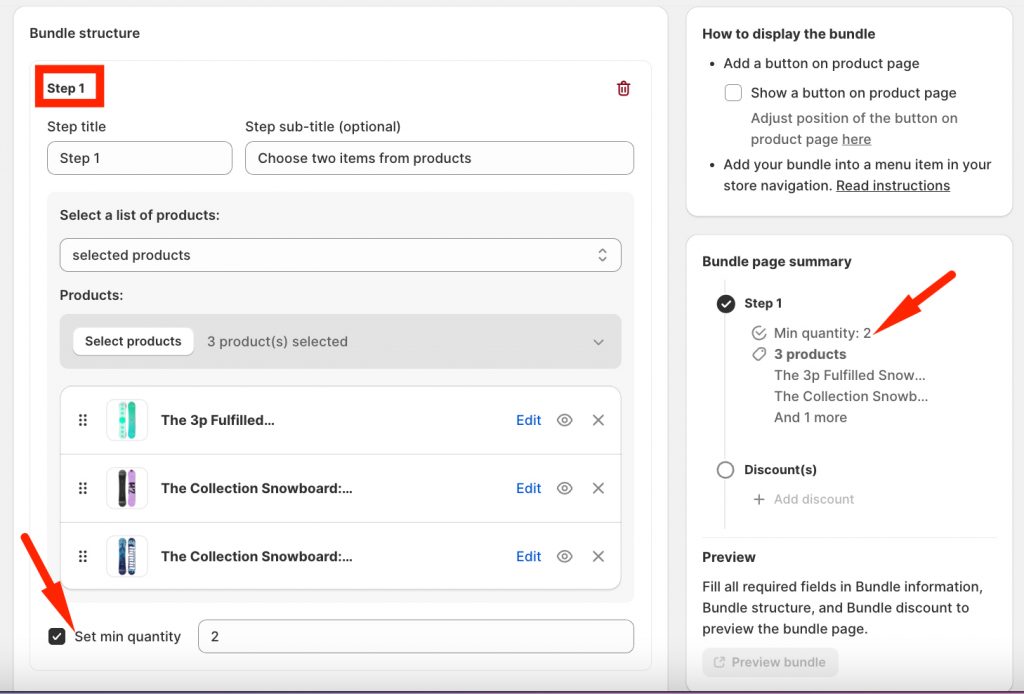Viewport: 1024px width, 694px height.
Task: Click drag handle of the third snowboard product
Action: (x=83, y=556)
